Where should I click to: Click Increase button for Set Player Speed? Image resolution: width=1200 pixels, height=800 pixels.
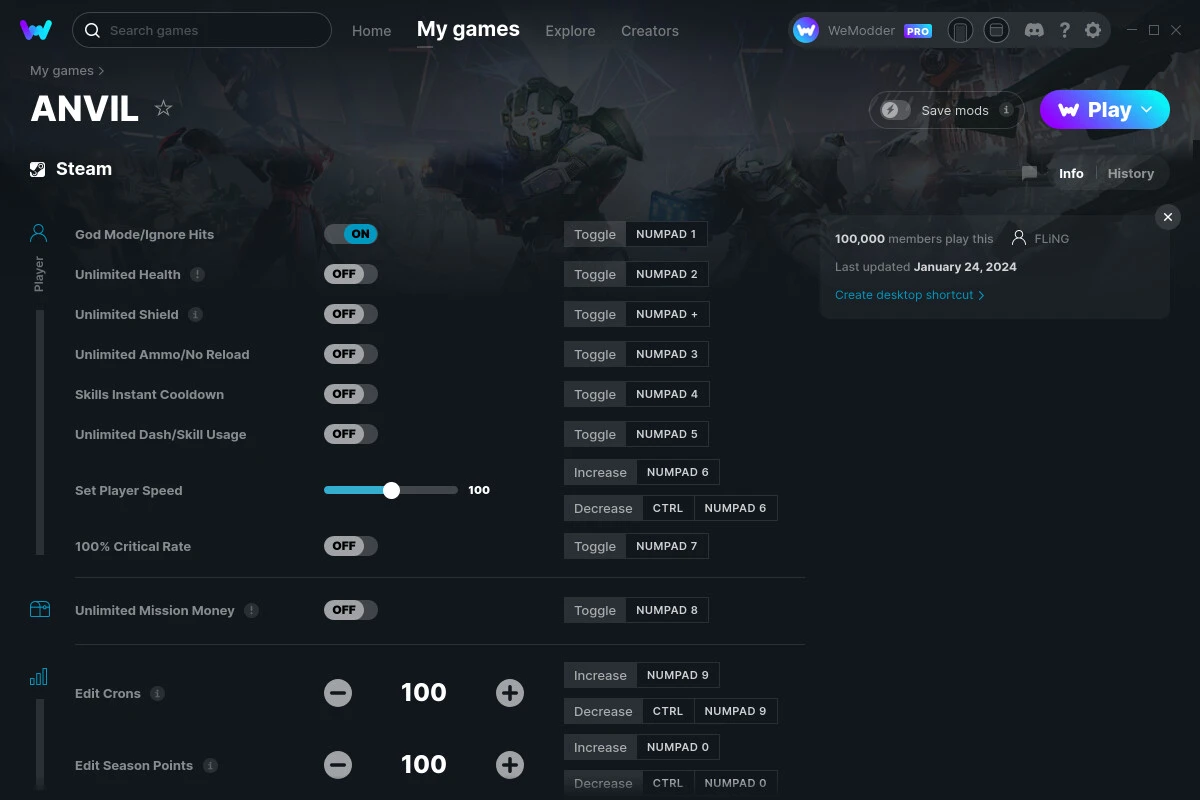600,472
